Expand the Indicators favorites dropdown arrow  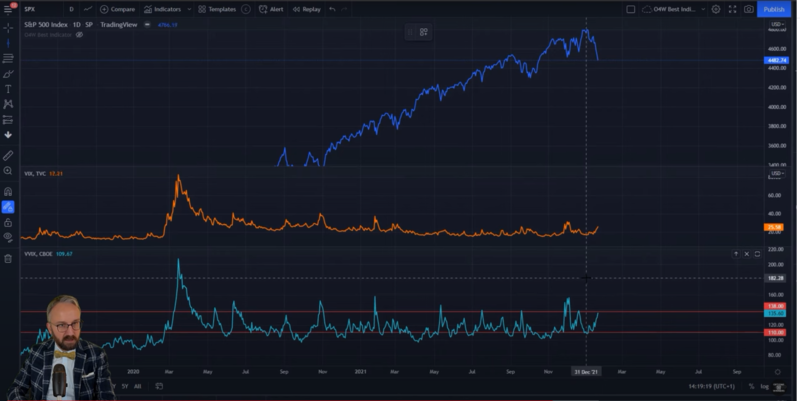pos(187,9)
